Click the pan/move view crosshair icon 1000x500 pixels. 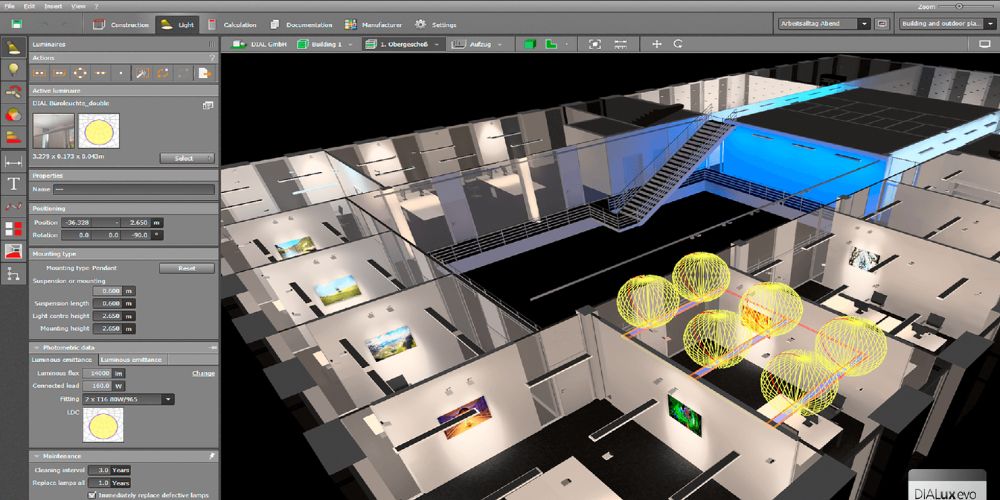tap(657, 44)
